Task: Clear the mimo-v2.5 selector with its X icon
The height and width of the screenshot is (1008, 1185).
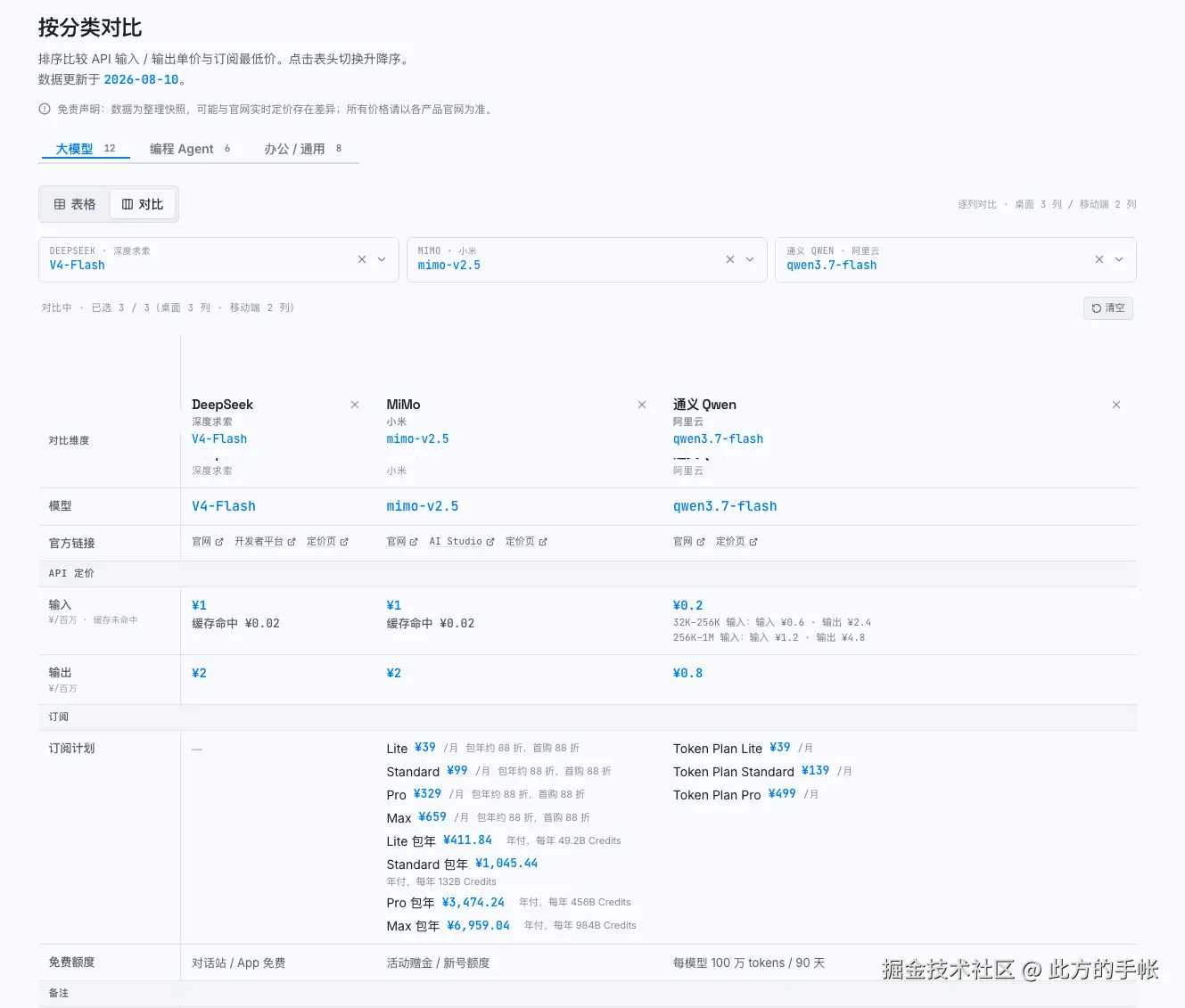Action: (x=730, y=259)
